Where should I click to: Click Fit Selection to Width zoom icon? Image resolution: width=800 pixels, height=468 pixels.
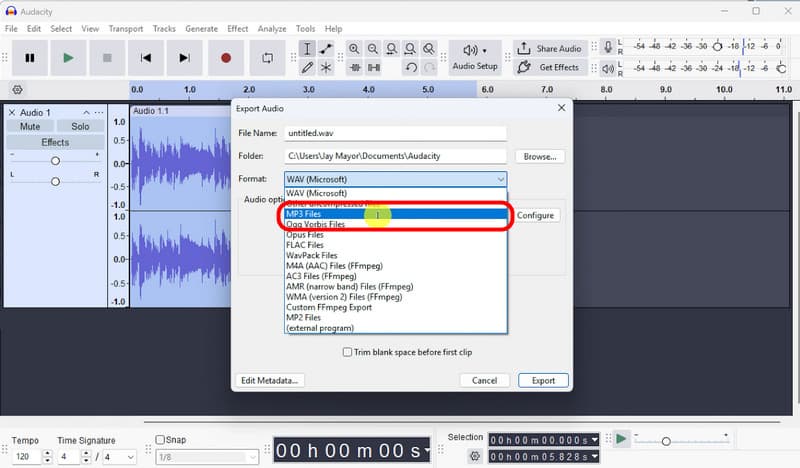(x=392, y=49)
